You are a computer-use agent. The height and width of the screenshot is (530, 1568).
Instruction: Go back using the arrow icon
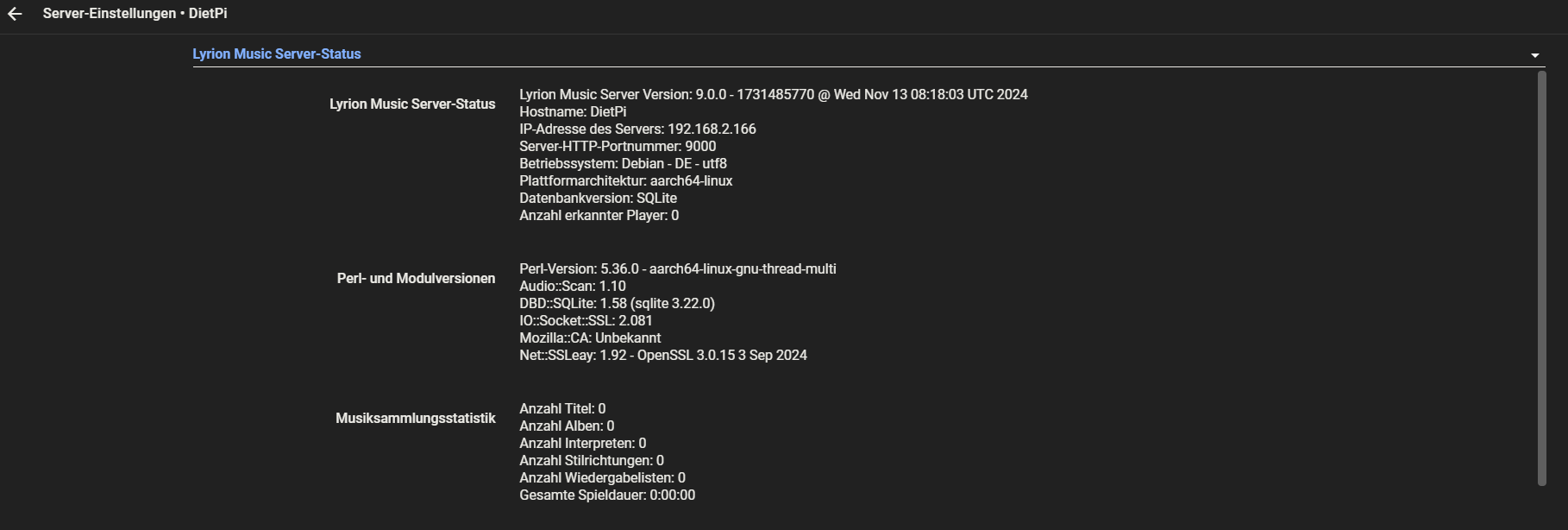(15, 14)
